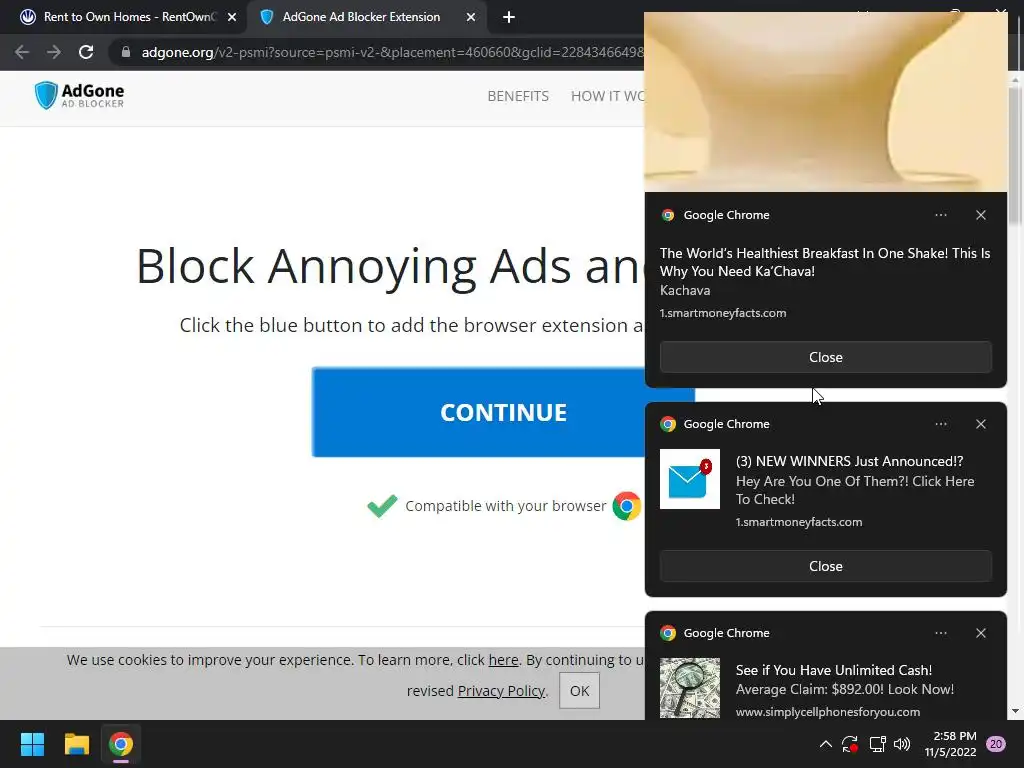Click the www.simplycellphonesforyou.com source text
The height and width of the screenshot is (768, 1024).
(x=827, y=712)
